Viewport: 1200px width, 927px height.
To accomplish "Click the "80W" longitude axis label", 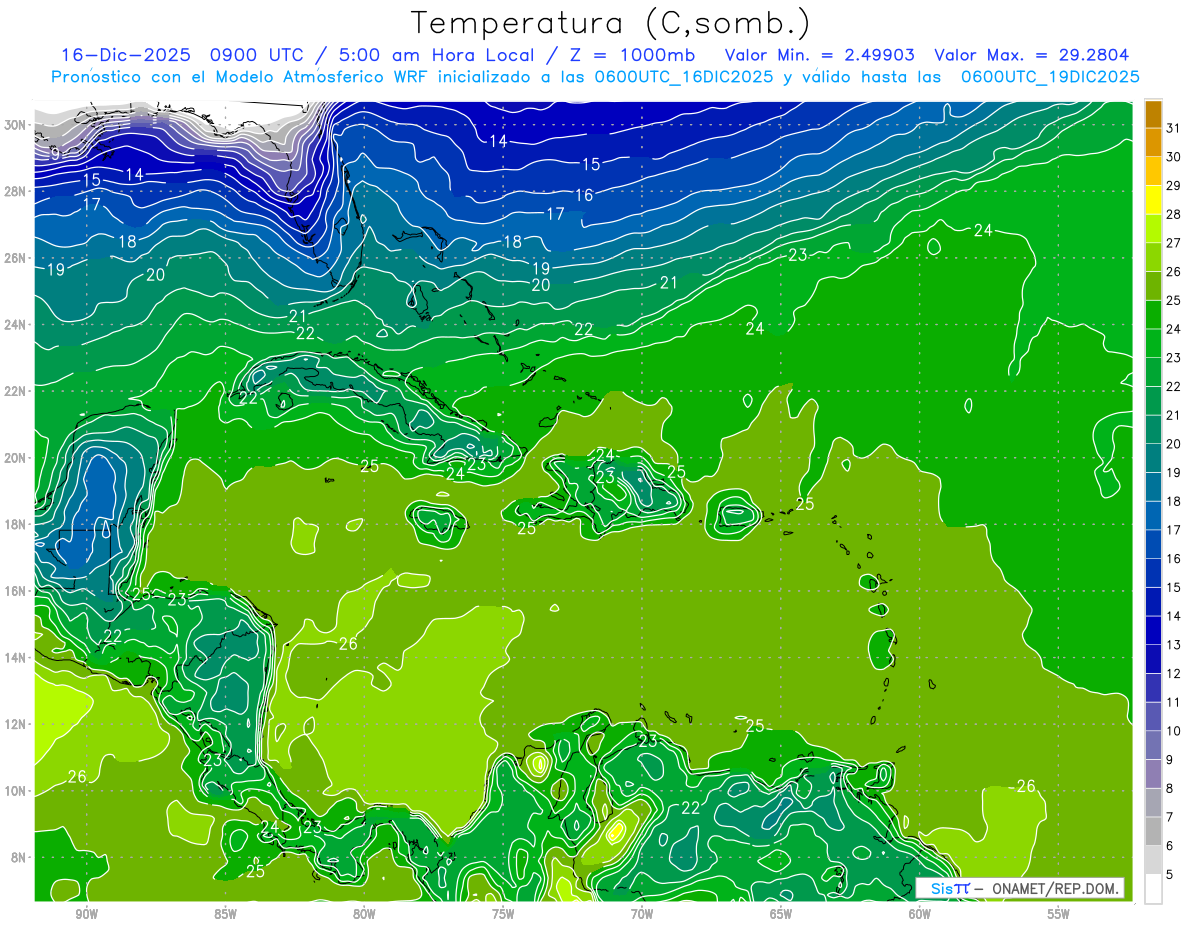I will (x=364, y=914).
